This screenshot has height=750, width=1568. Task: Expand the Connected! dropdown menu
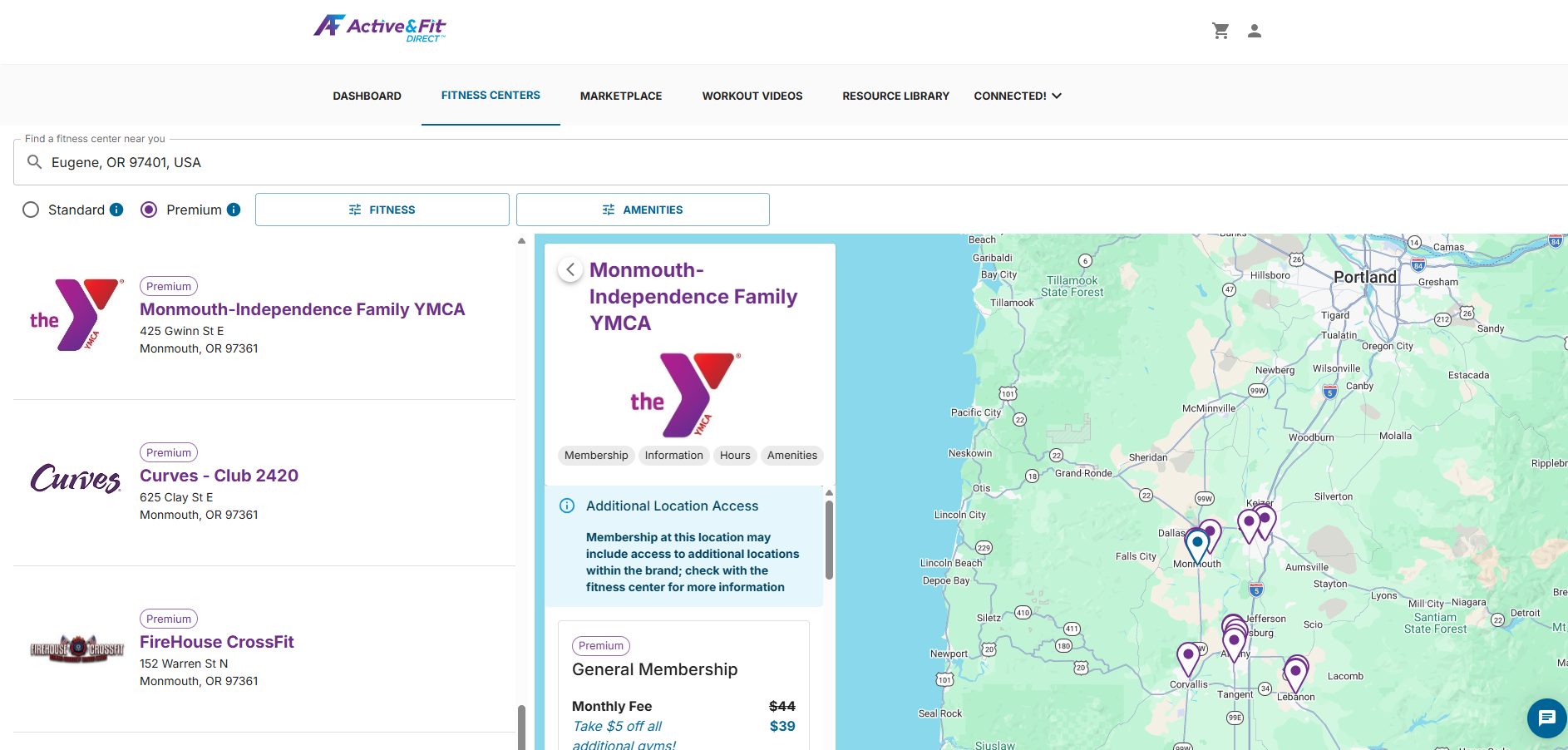click(1018, 96)
